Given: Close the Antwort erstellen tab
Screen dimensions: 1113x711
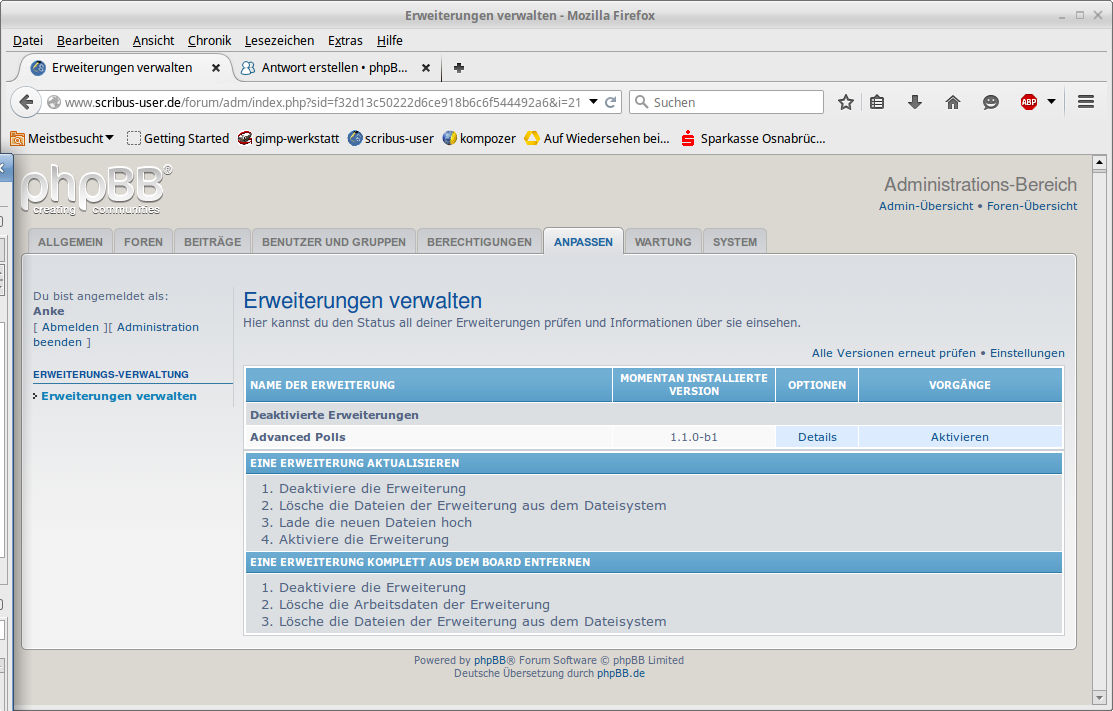Looking at the screenshot, I should [x=426, y=68].
